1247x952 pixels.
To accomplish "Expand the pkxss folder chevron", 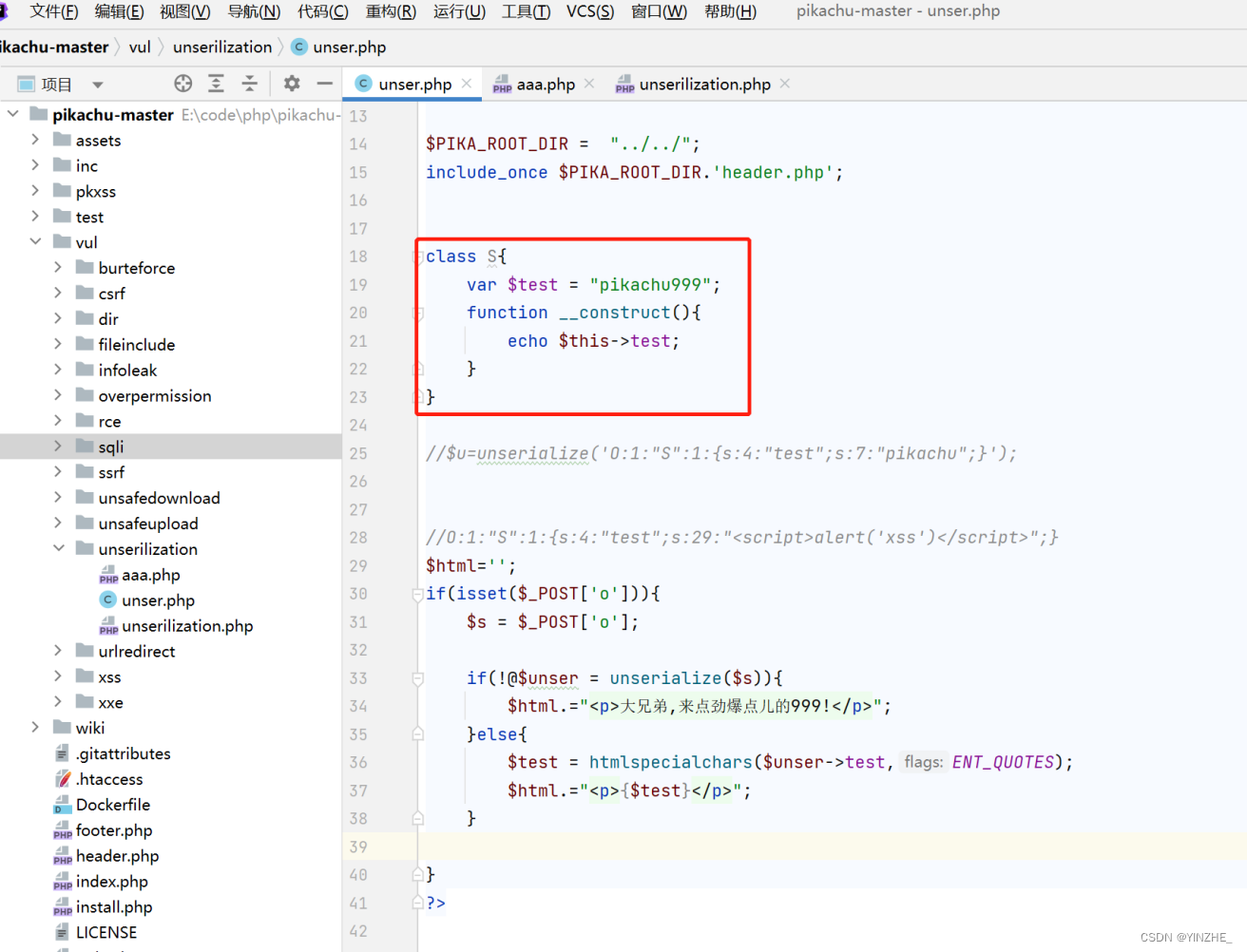I will (35, 191).
